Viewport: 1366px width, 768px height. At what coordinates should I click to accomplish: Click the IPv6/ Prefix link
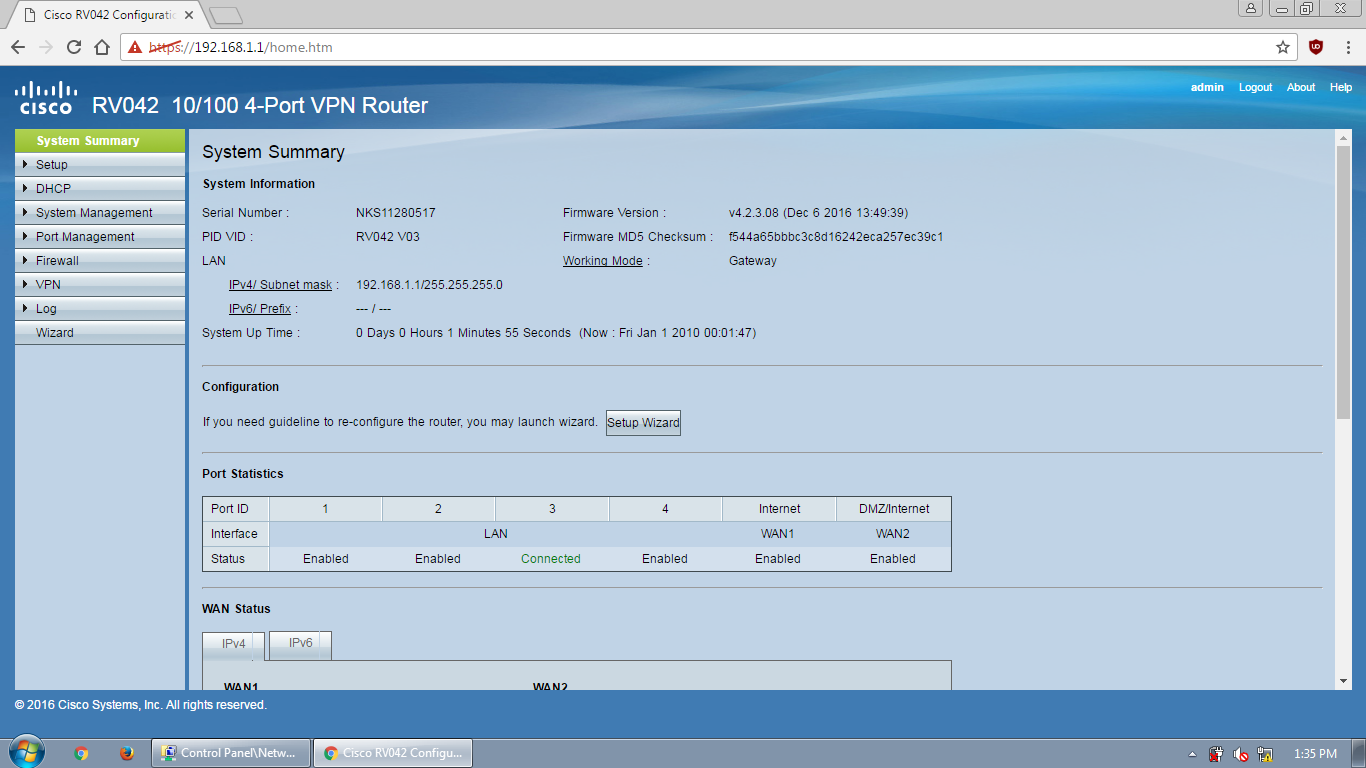[260, 309]
